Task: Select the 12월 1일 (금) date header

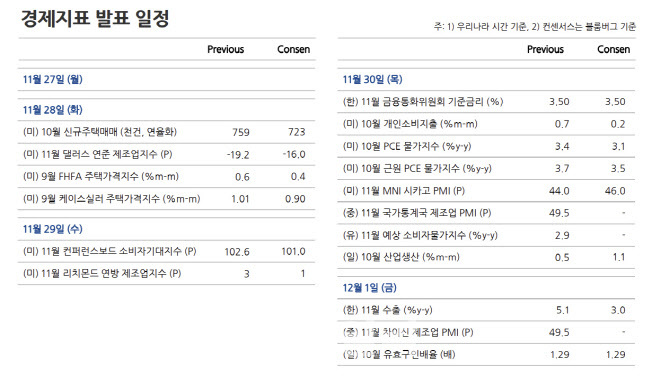Action: [369, 288]
